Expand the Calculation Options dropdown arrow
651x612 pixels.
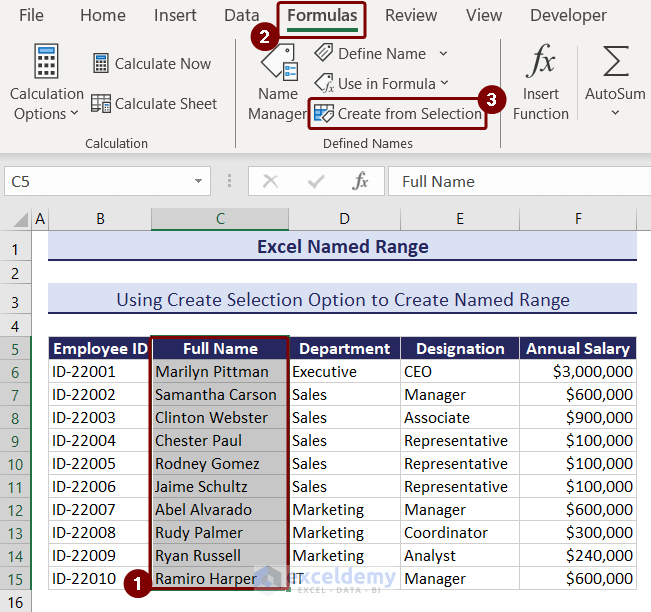coord(74,113)
